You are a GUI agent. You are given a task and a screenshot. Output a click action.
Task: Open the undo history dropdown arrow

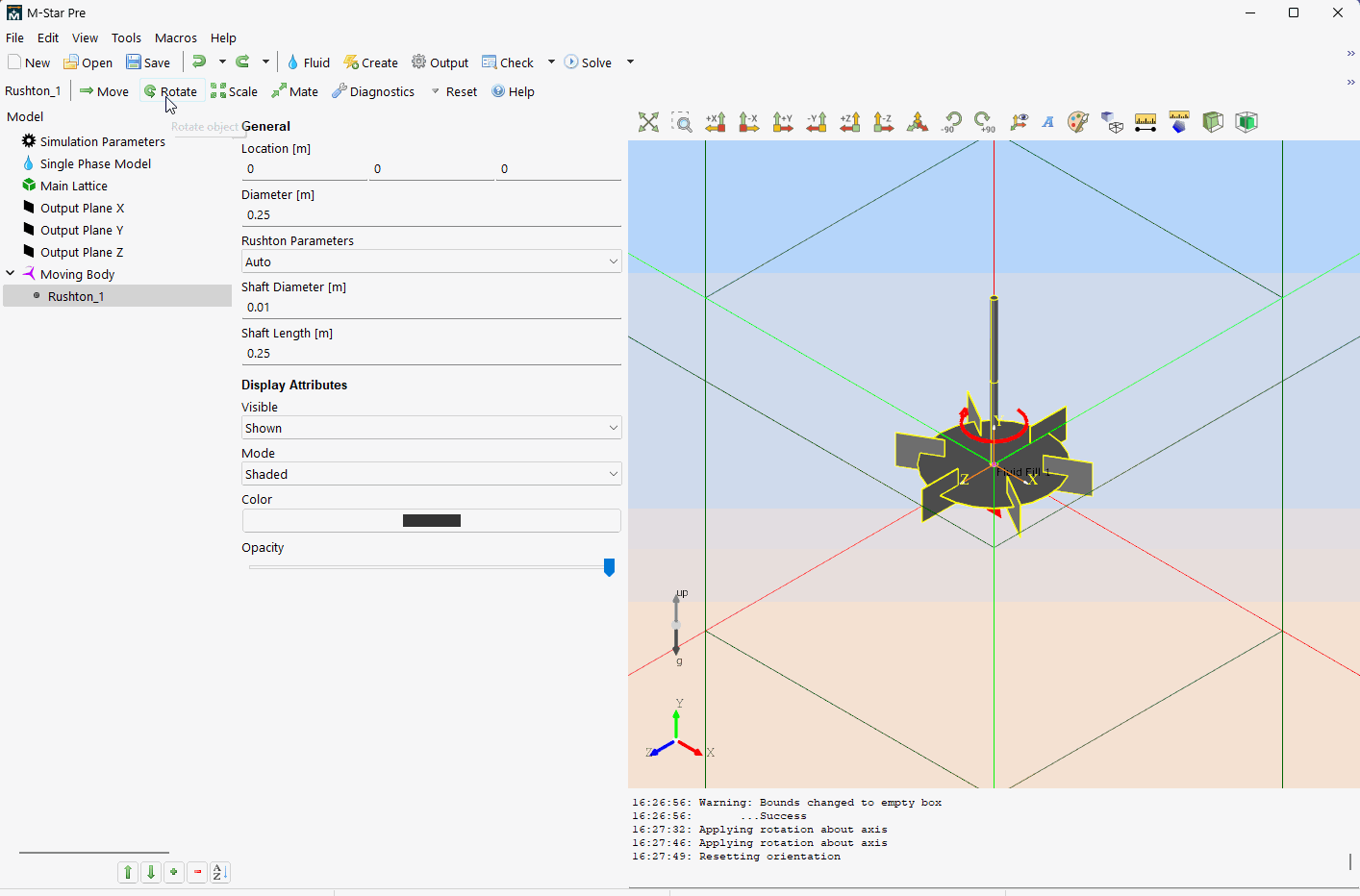(x=222, y=62)
